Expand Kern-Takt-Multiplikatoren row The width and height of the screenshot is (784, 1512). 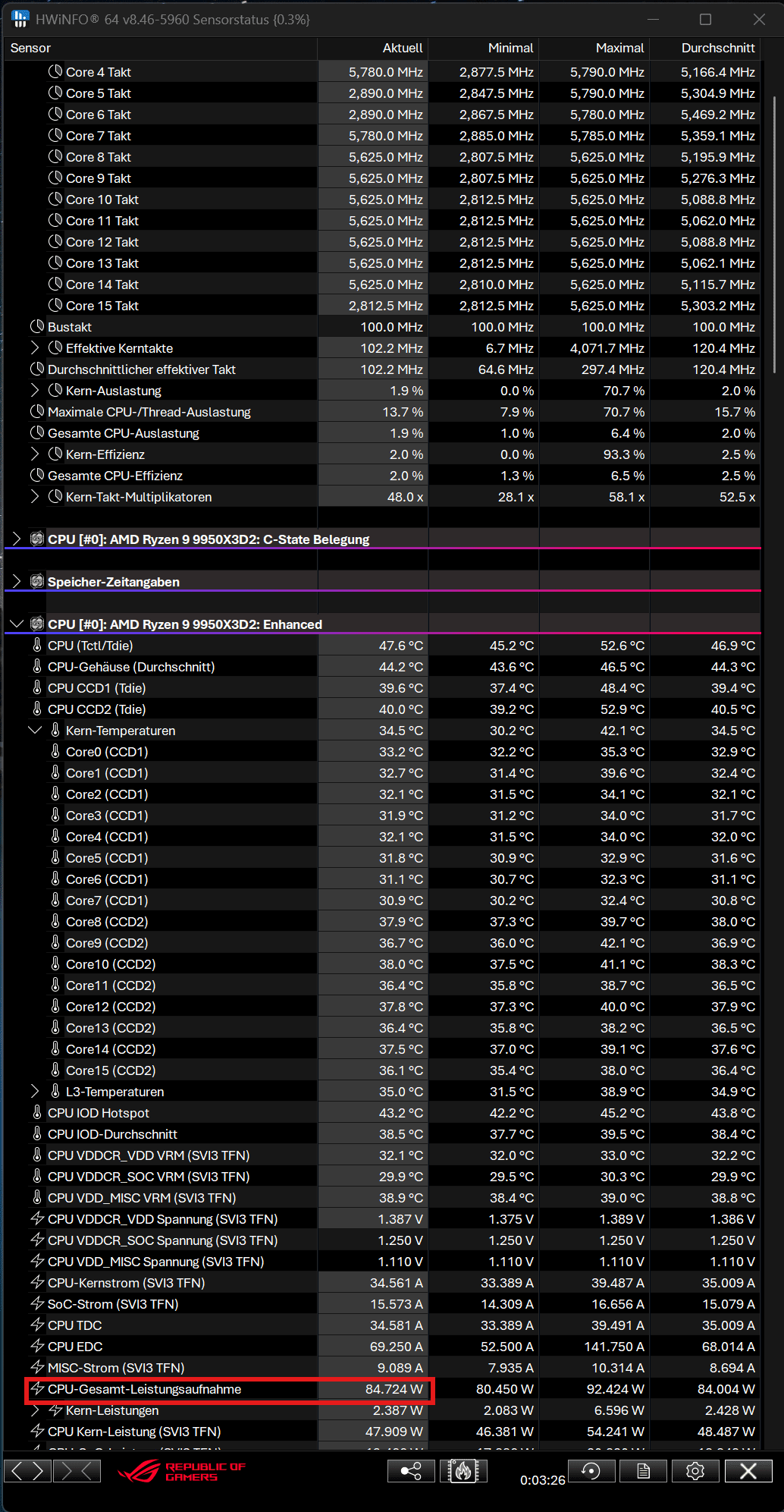35,496
